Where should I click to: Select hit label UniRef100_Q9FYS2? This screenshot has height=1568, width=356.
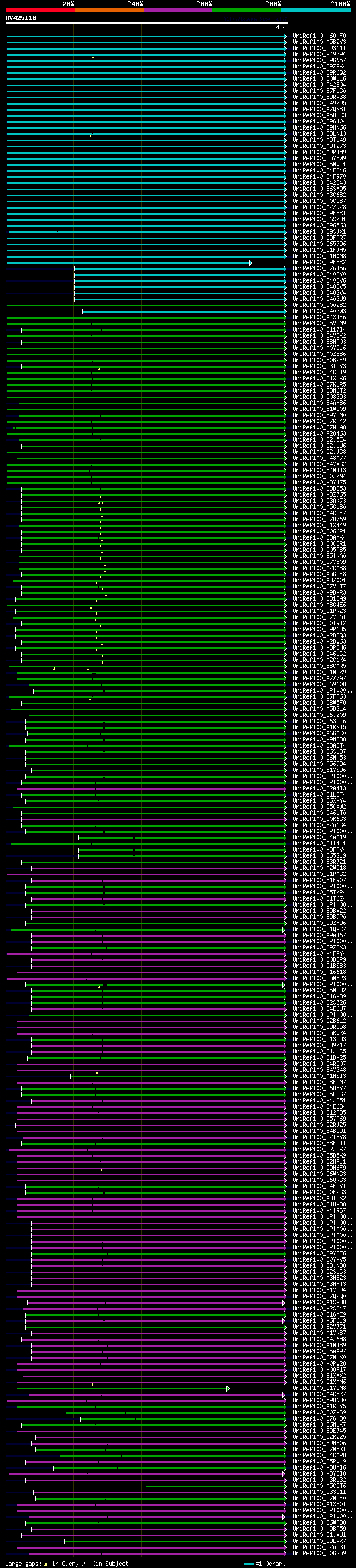pos(319,263)
